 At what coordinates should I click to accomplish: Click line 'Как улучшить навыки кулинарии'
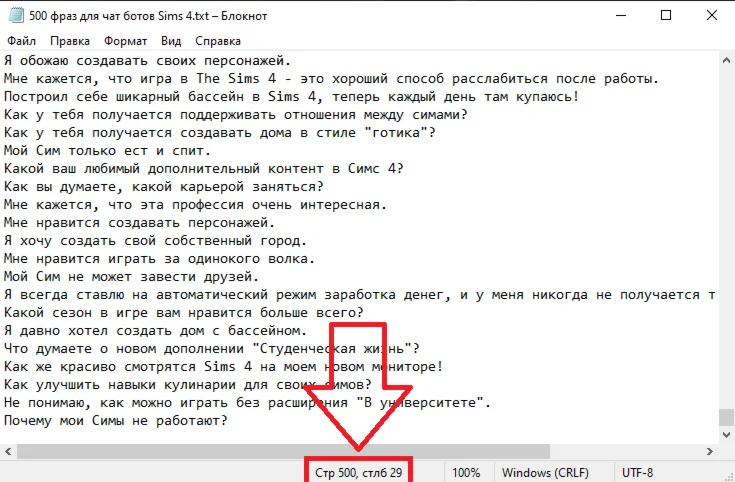coord(188,384)
